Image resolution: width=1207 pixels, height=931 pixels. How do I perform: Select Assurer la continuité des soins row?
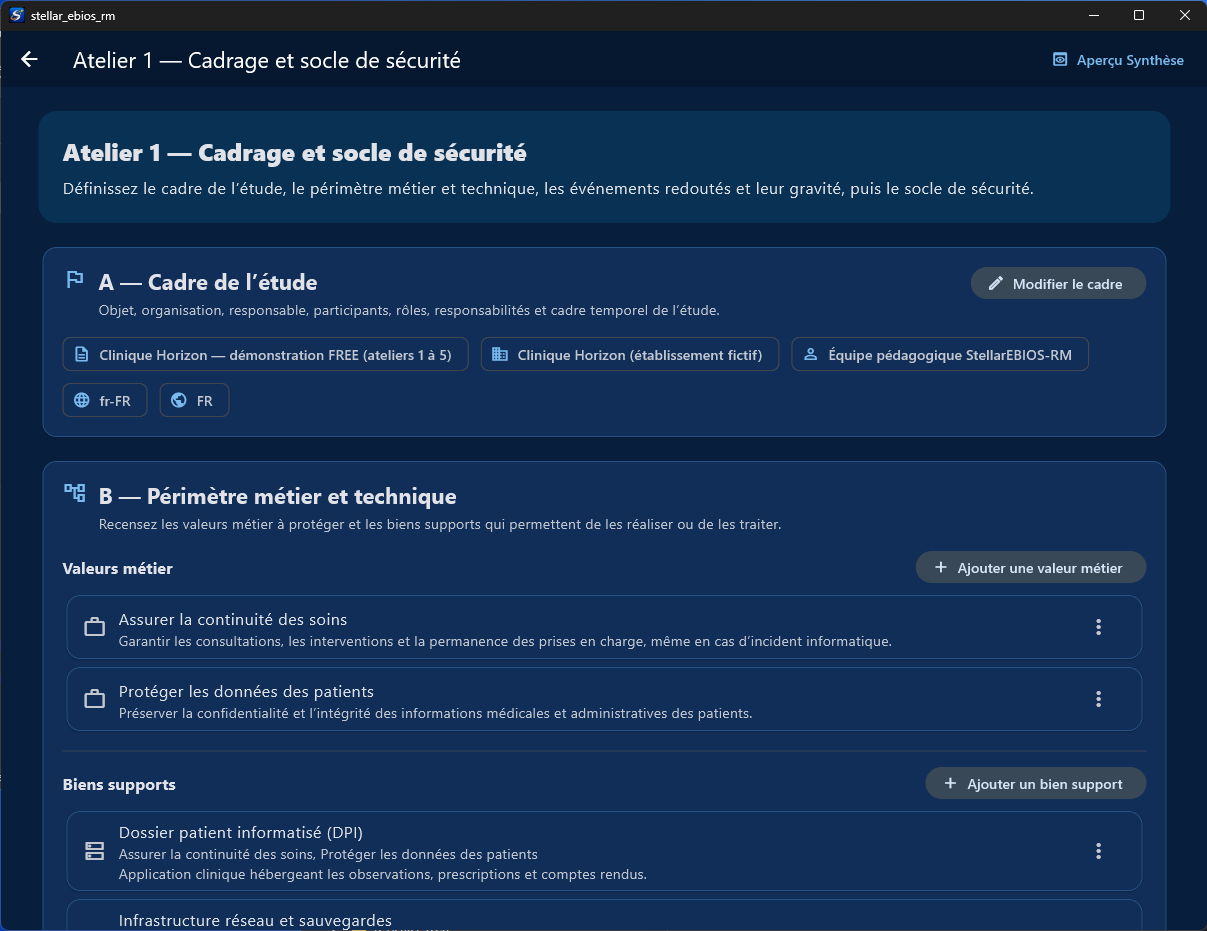click(604, 627)
